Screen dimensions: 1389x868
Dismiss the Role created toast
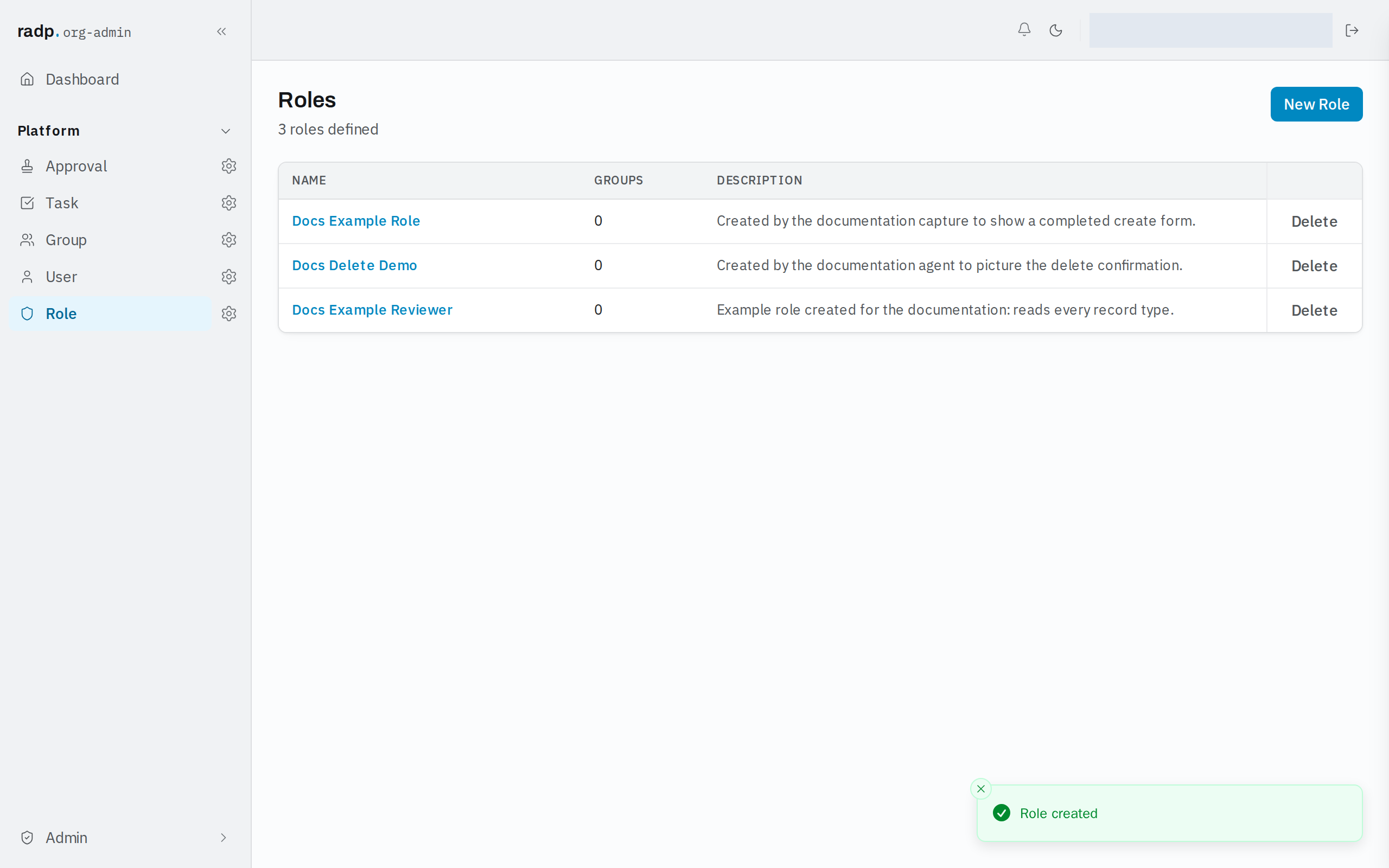click(x=980, y=789)
